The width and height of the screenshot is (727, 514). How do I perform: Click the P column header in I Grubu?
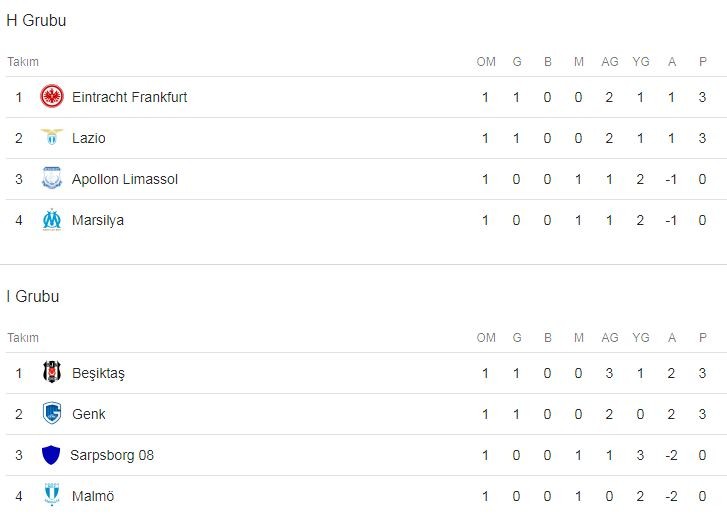[703, 338]
